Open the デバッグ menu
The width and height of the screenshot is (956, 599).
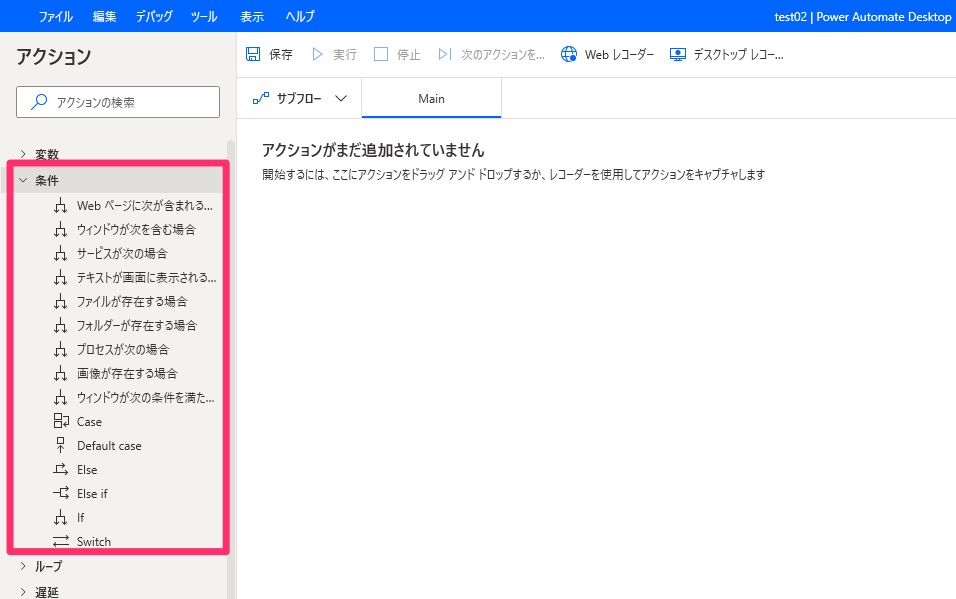[x=154, y=16]
